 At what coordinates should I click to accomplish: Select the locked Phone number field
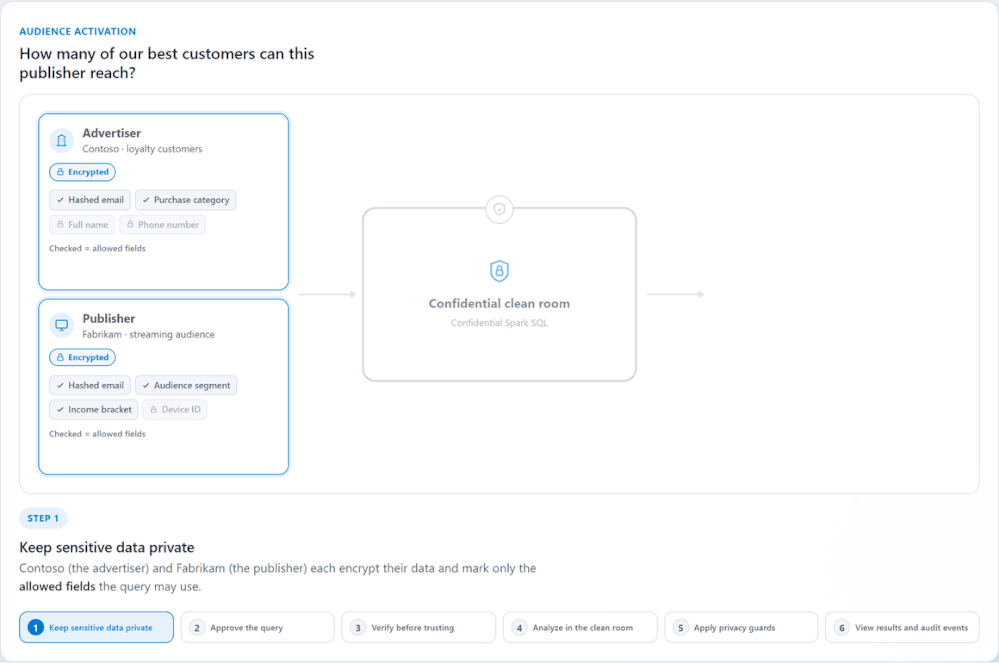tap(162, 225)
